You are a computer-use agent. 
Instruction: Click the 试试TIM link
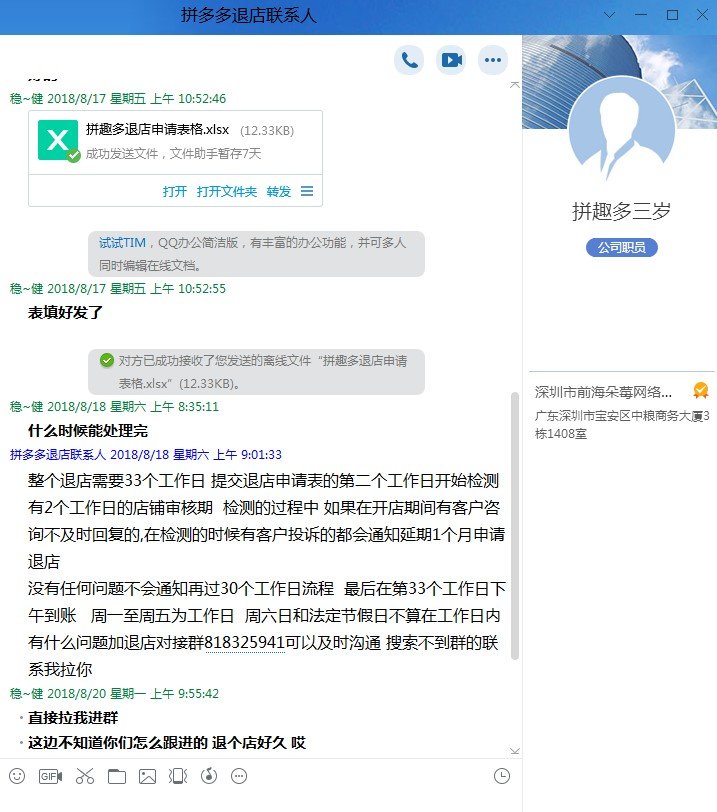click(x=123, y=242)
